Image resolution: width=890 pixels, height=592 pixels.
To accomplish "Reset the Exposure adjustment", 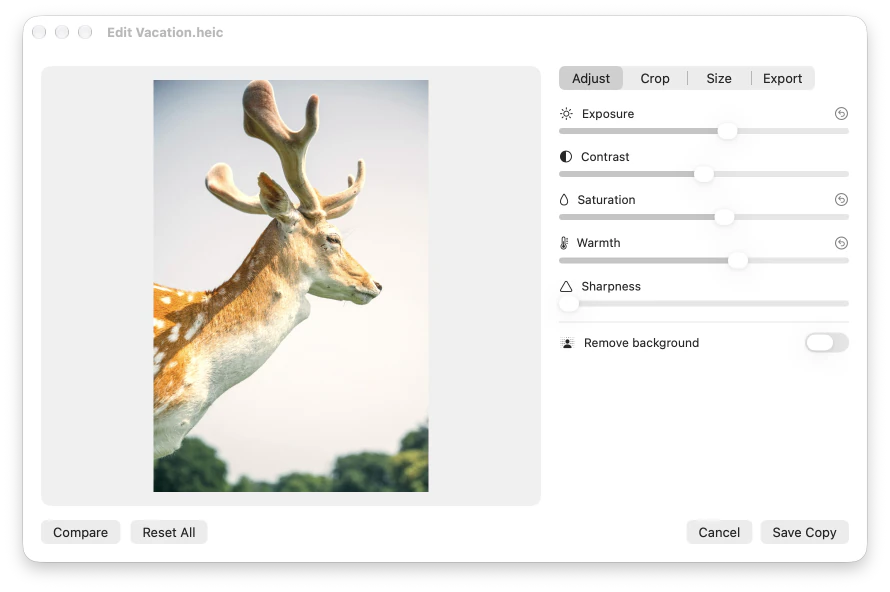I will [x=841, y=114].
